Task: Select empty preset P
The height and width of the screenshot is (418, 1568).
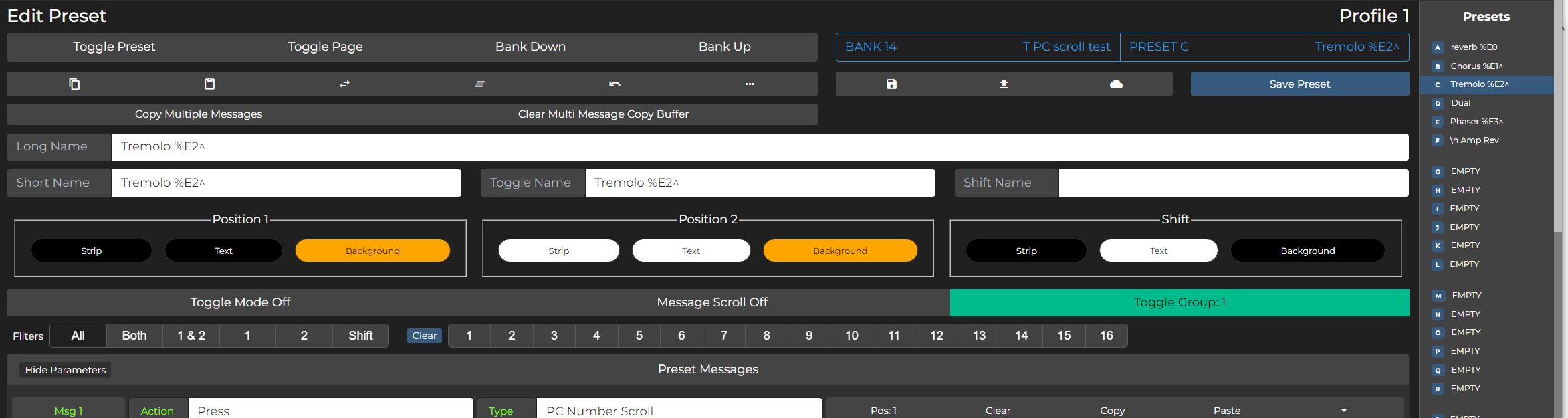Action: point(1486,351)
